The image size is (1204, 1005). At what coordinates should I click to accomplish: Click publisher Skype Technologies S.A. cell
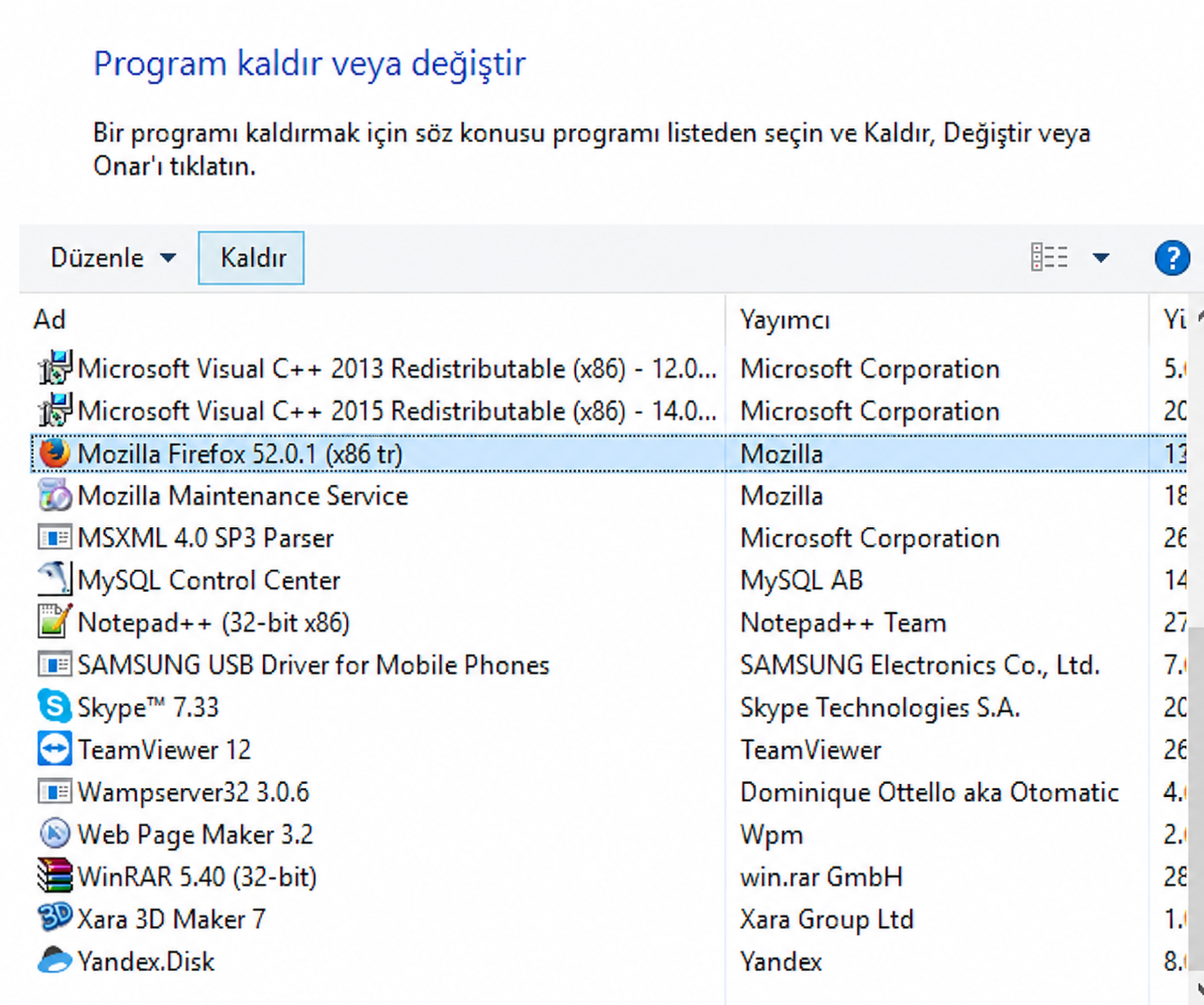coord(880,707)
